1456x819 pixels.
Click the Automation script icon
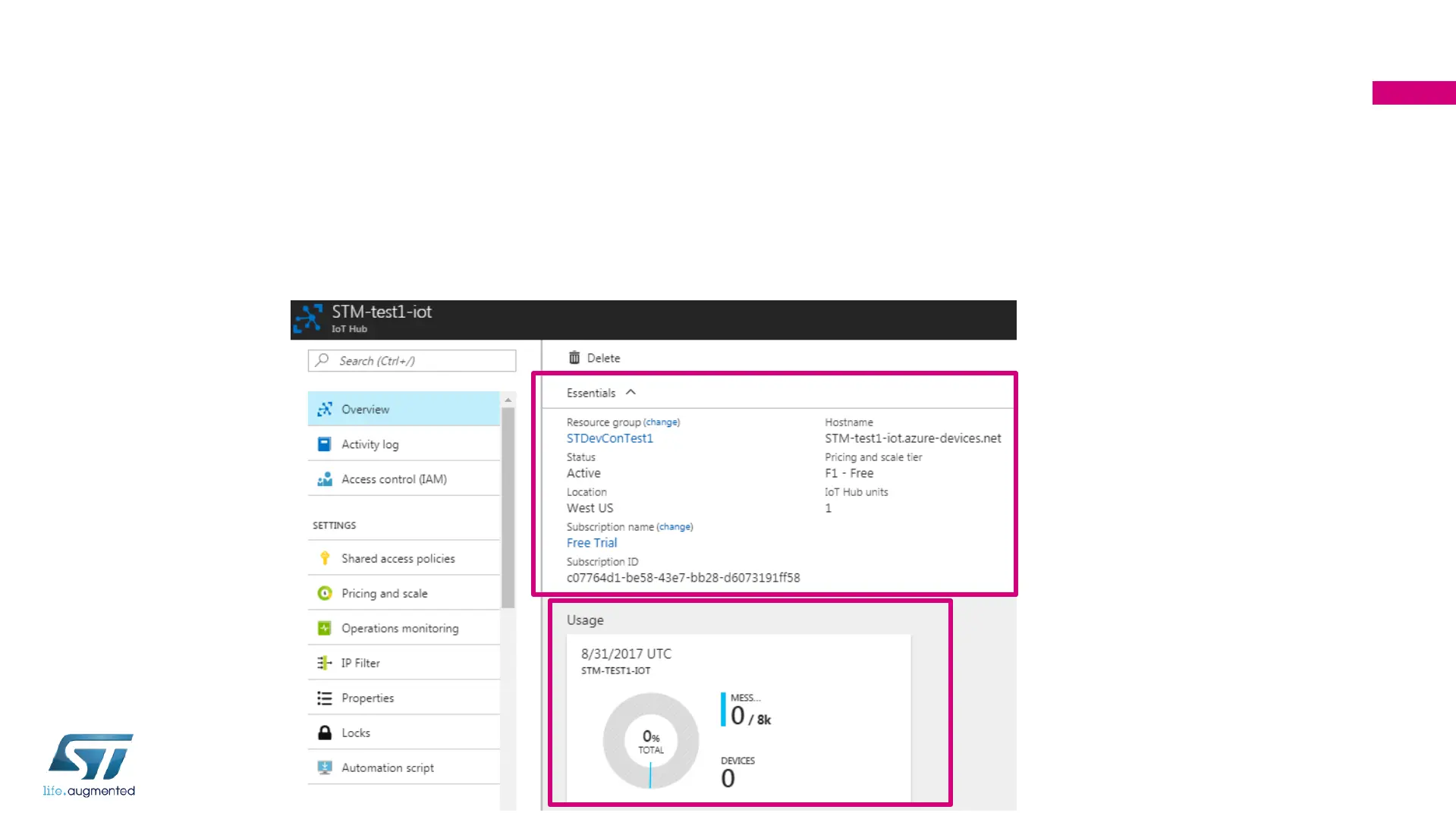[x=325, y=767]
